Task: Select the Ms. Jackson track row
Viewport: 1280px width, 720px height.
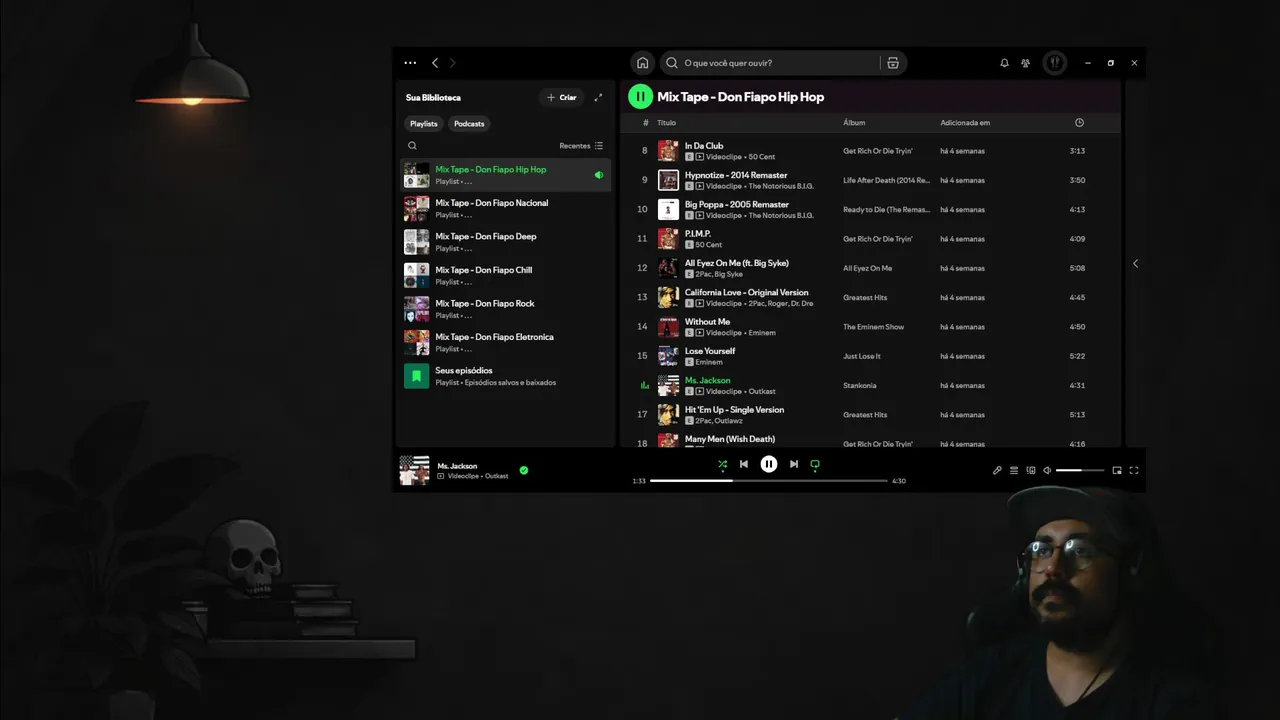Action: tap(870, 385)
